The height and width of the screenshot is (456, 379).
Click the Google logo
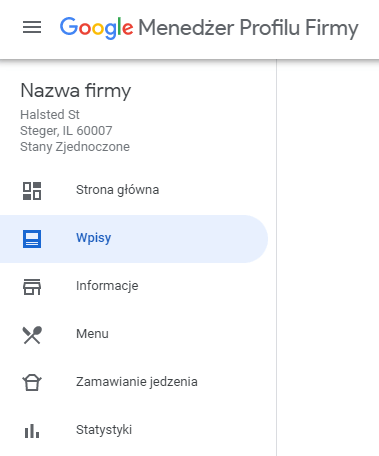pyautogui.click(x=97, y=28)
